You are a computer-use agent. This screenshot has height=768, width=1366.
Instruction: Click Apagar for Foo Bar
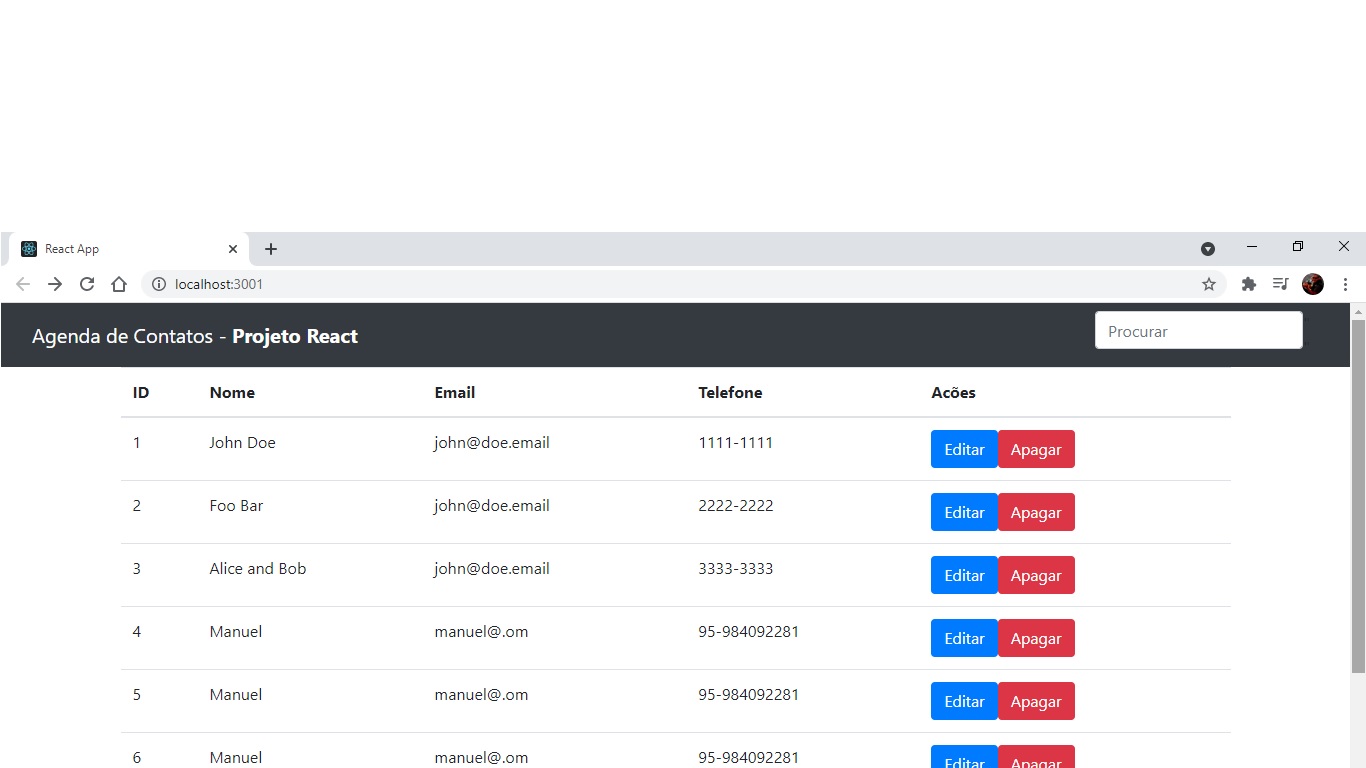pos(1036,512)
